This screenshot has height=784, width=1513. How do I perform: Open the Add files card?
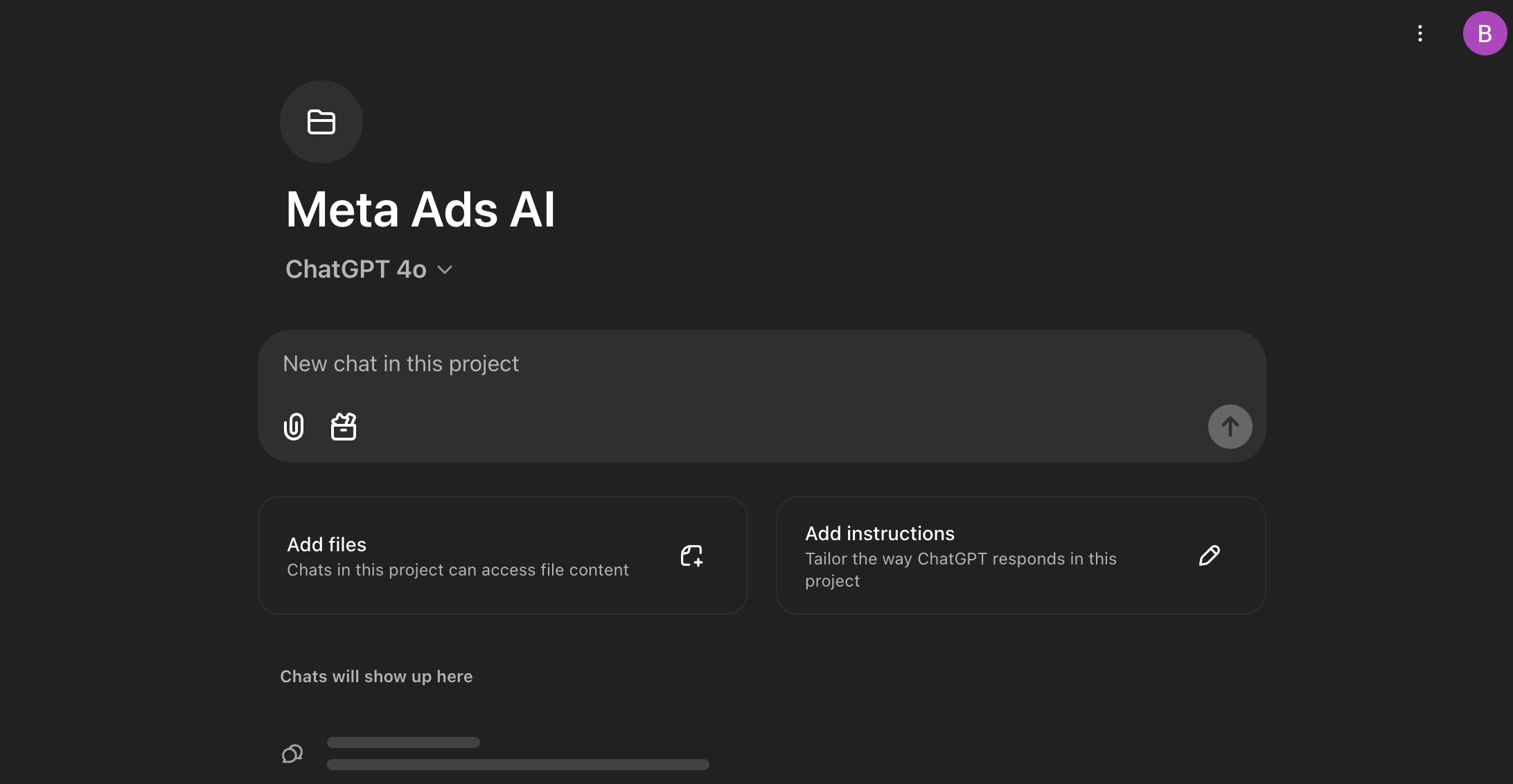(x=503, y=555)
